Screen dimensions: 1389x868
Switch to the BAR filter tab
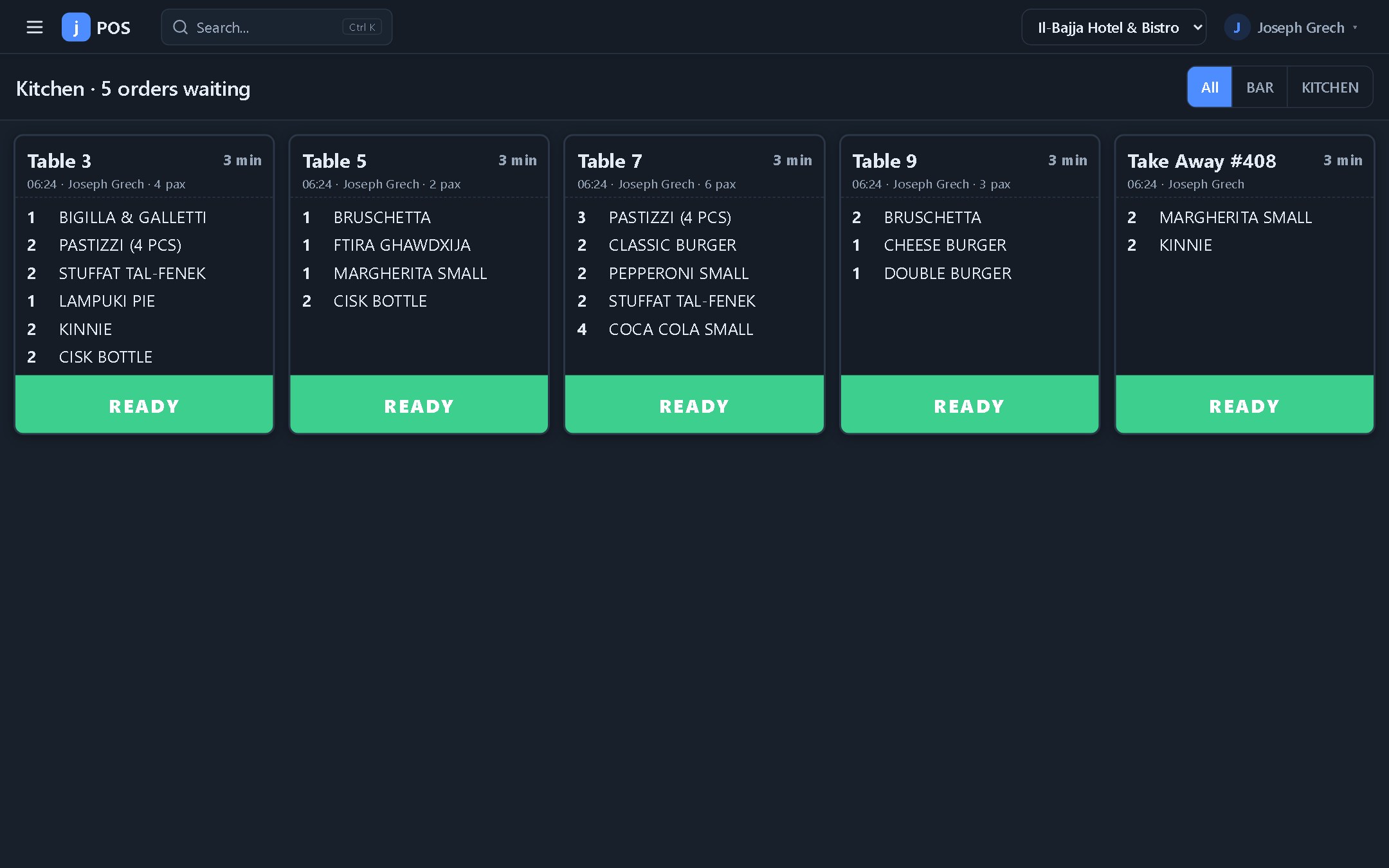(1260, 87)
